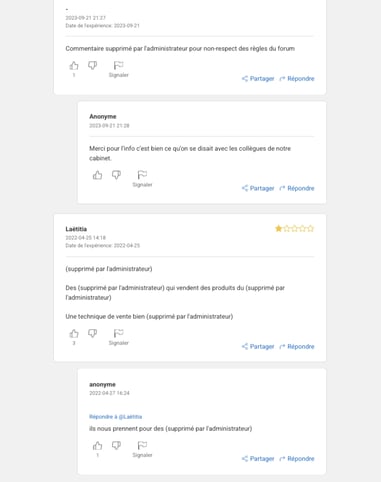Open the Répondre à @Laëtitia link
Viewport: 381px width, 482px height.
[x=116, y=417]
